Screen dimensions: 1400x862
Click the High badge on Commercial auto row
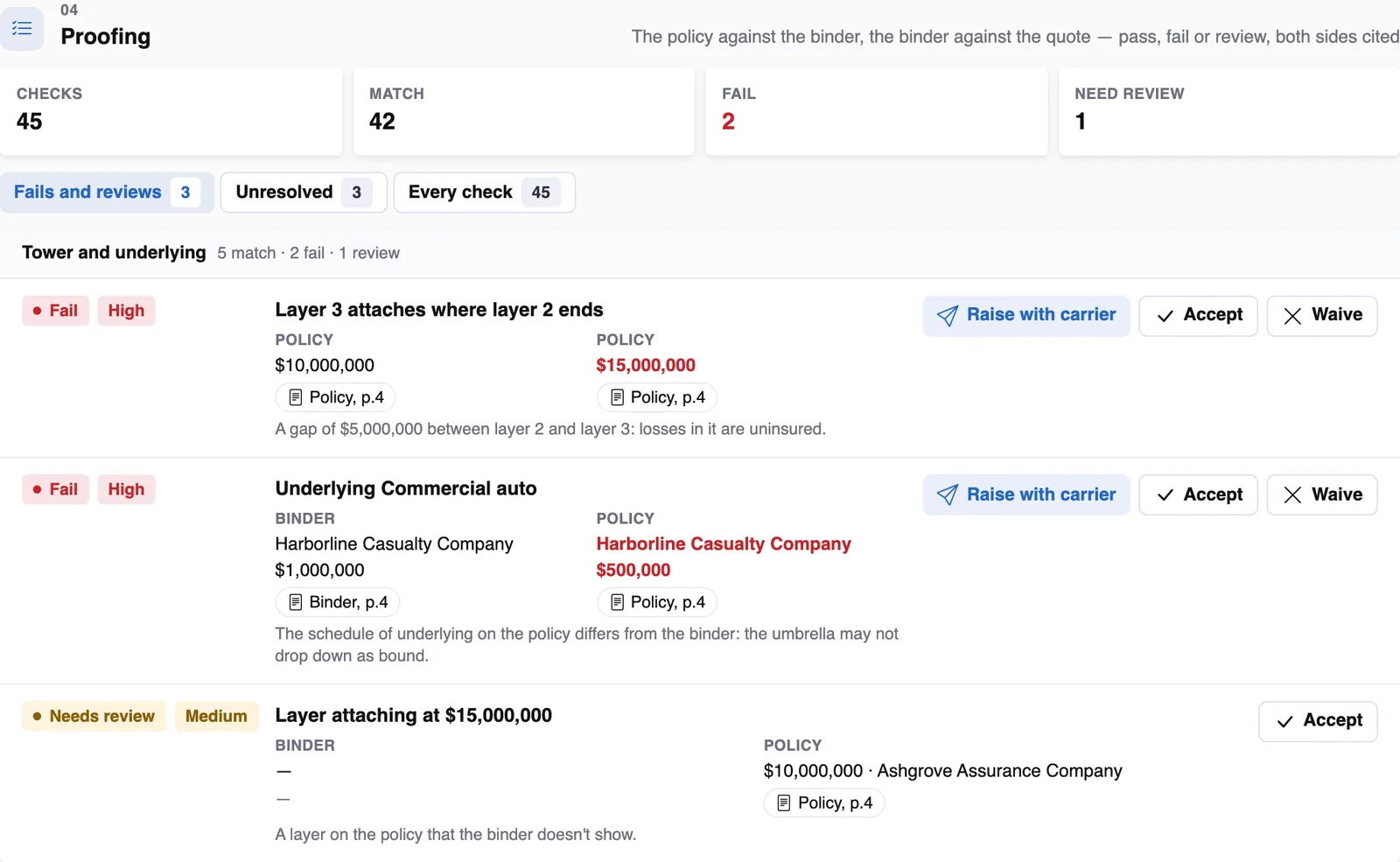pos(126,490)
